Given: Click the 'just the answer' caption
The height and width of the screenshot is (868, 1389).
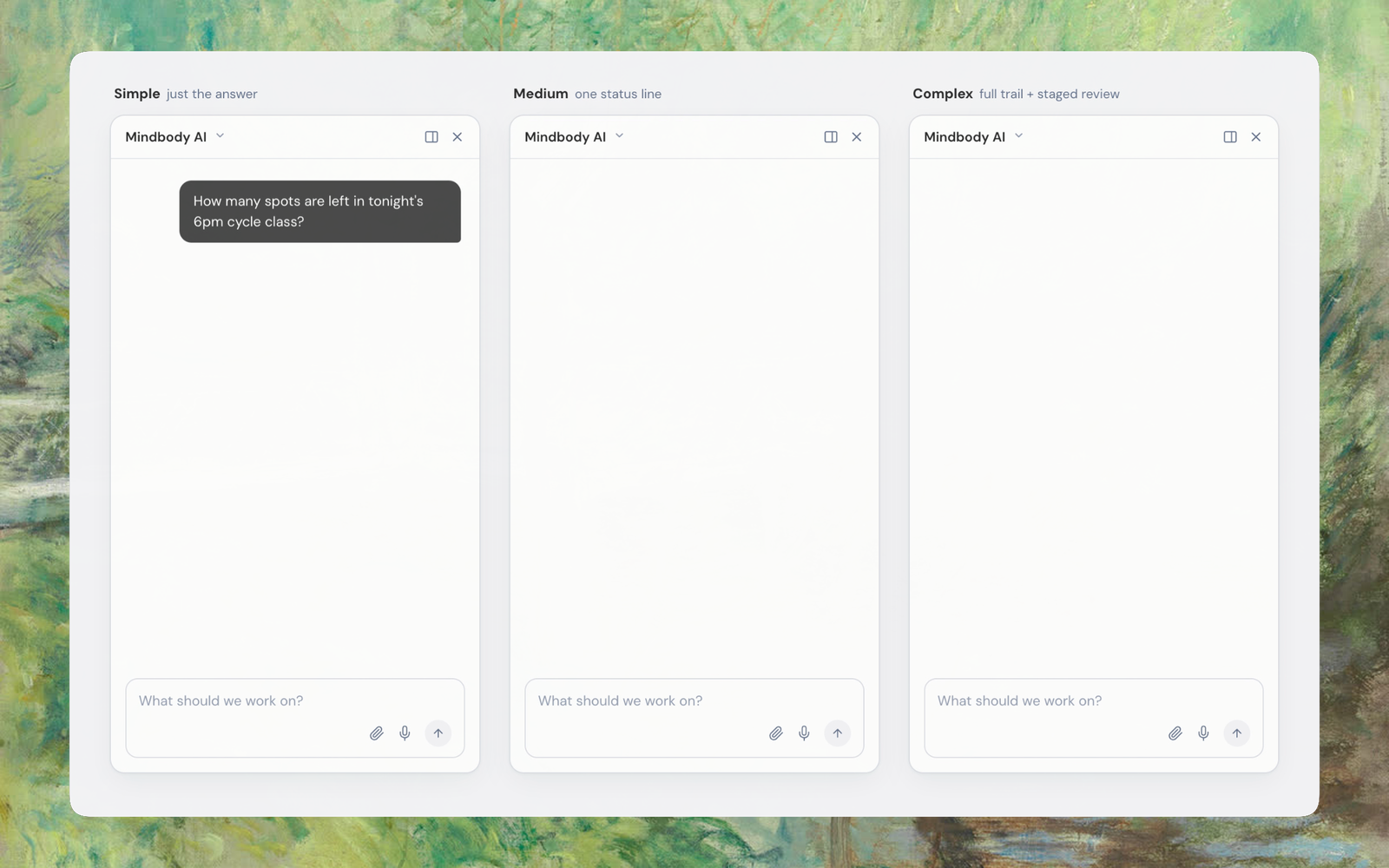Looking at the screenshot, I should pos(212,94).
